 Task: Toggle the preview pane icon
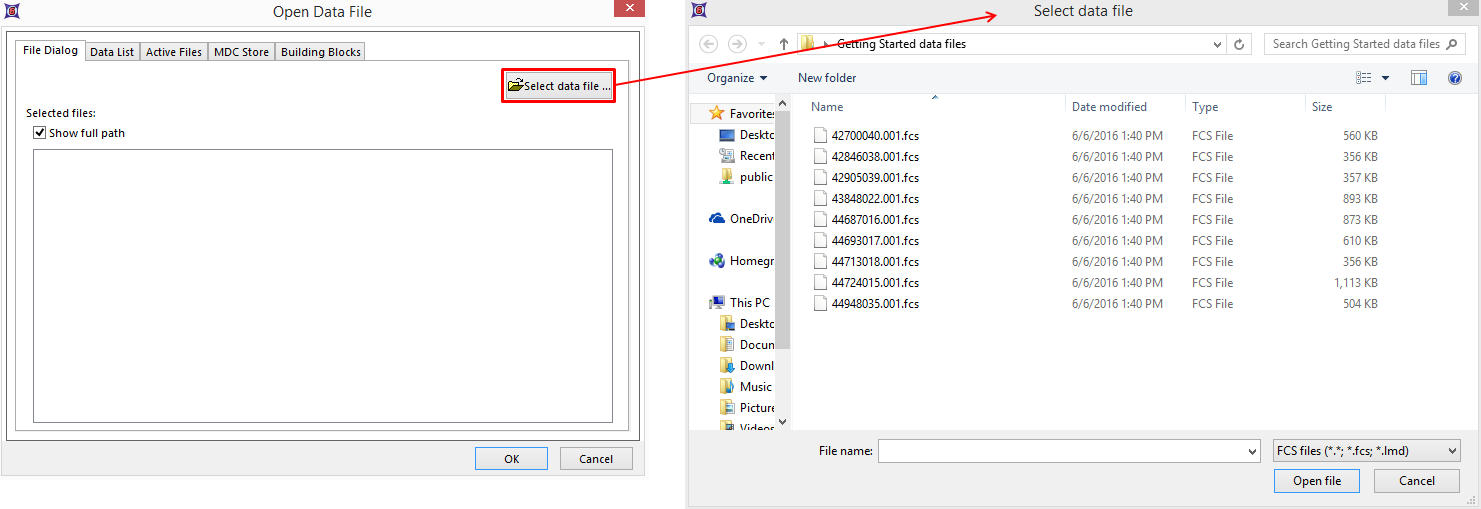click(1418, 78)
